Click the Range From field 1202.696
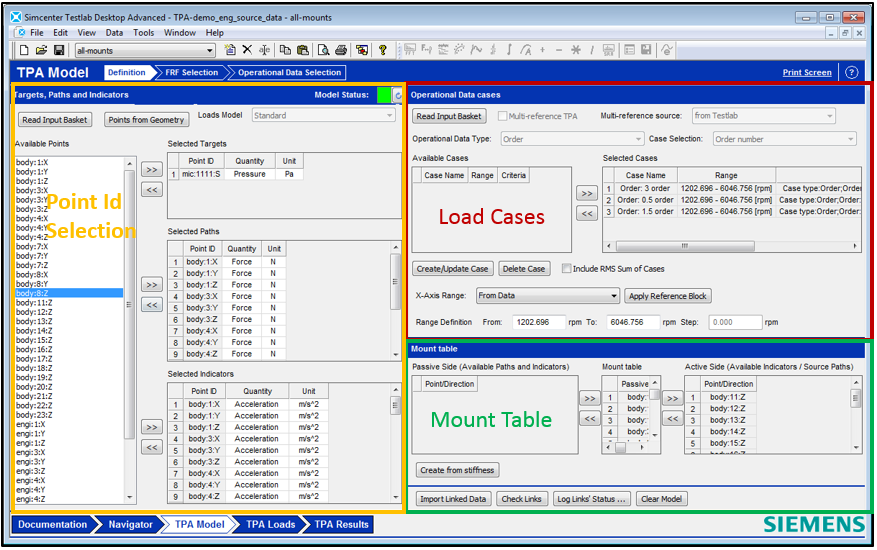The width and height of the screenshot is (877, 550). point(538,322)
